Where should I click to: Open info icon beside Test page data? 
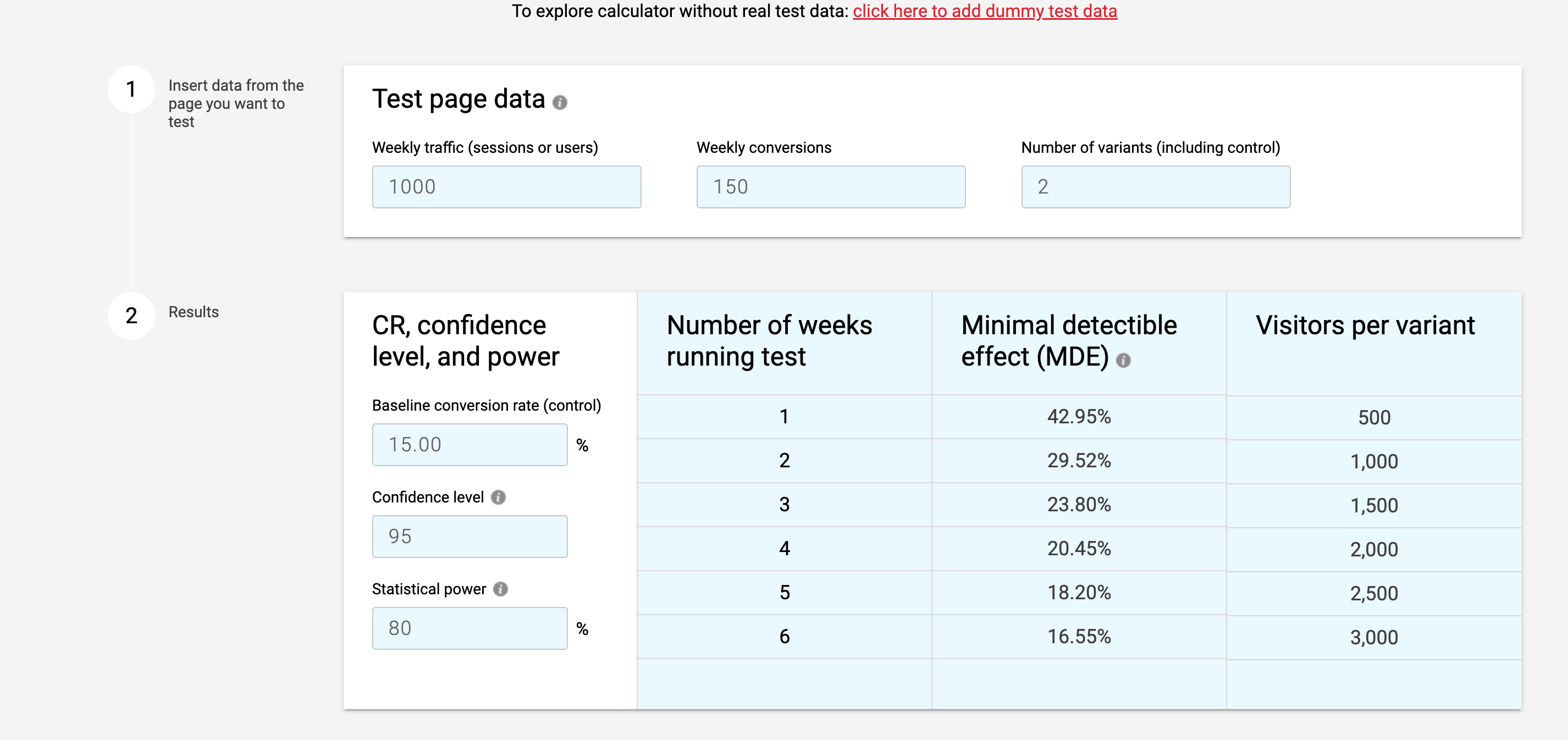pos(559,102)
